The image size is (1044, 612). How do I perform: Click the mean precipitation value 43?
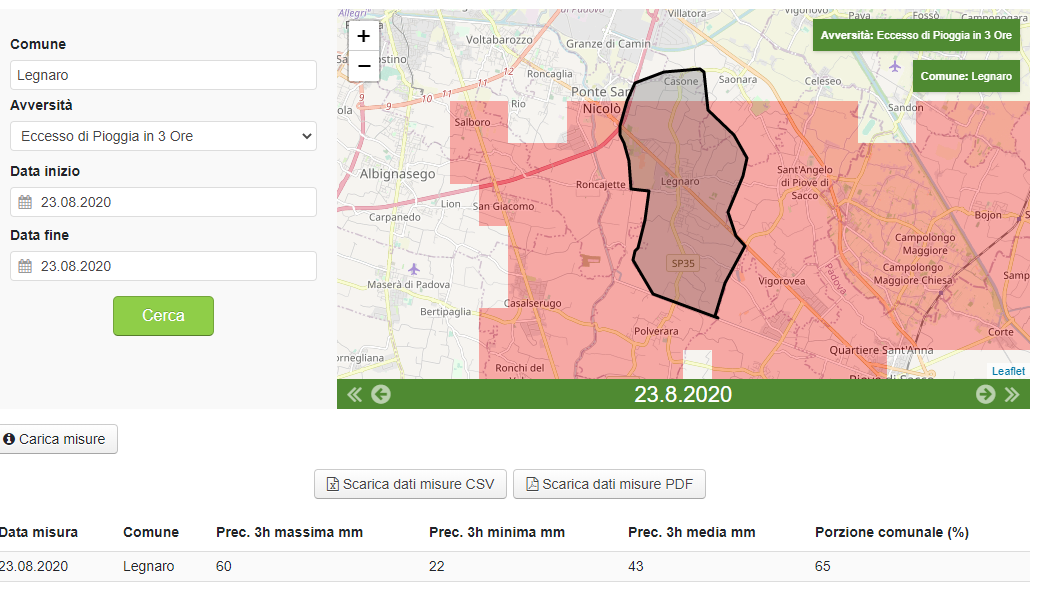(x=636, y=567)
